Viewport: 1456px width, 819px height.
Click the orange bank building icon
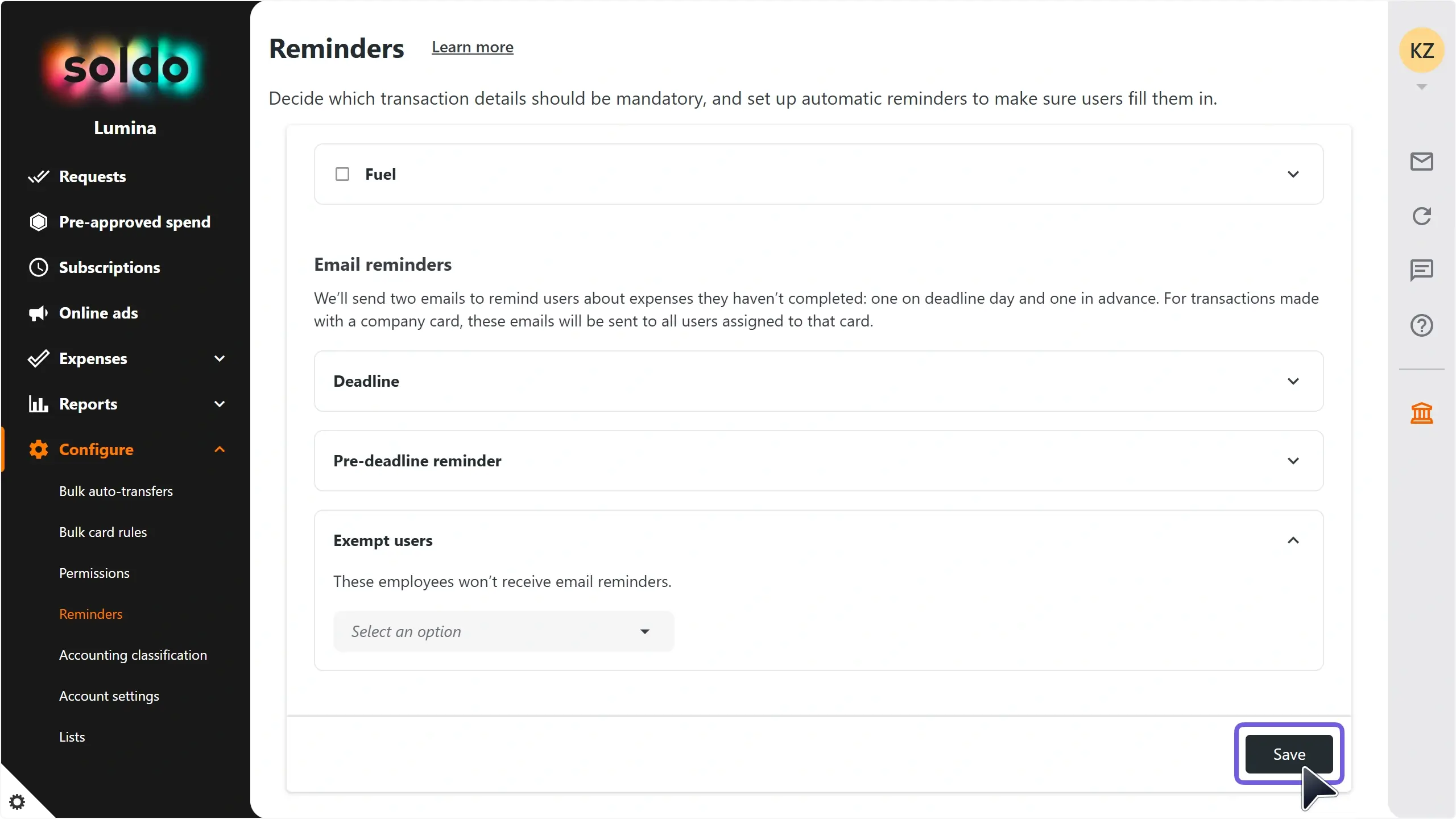(x=1421, y=413)
